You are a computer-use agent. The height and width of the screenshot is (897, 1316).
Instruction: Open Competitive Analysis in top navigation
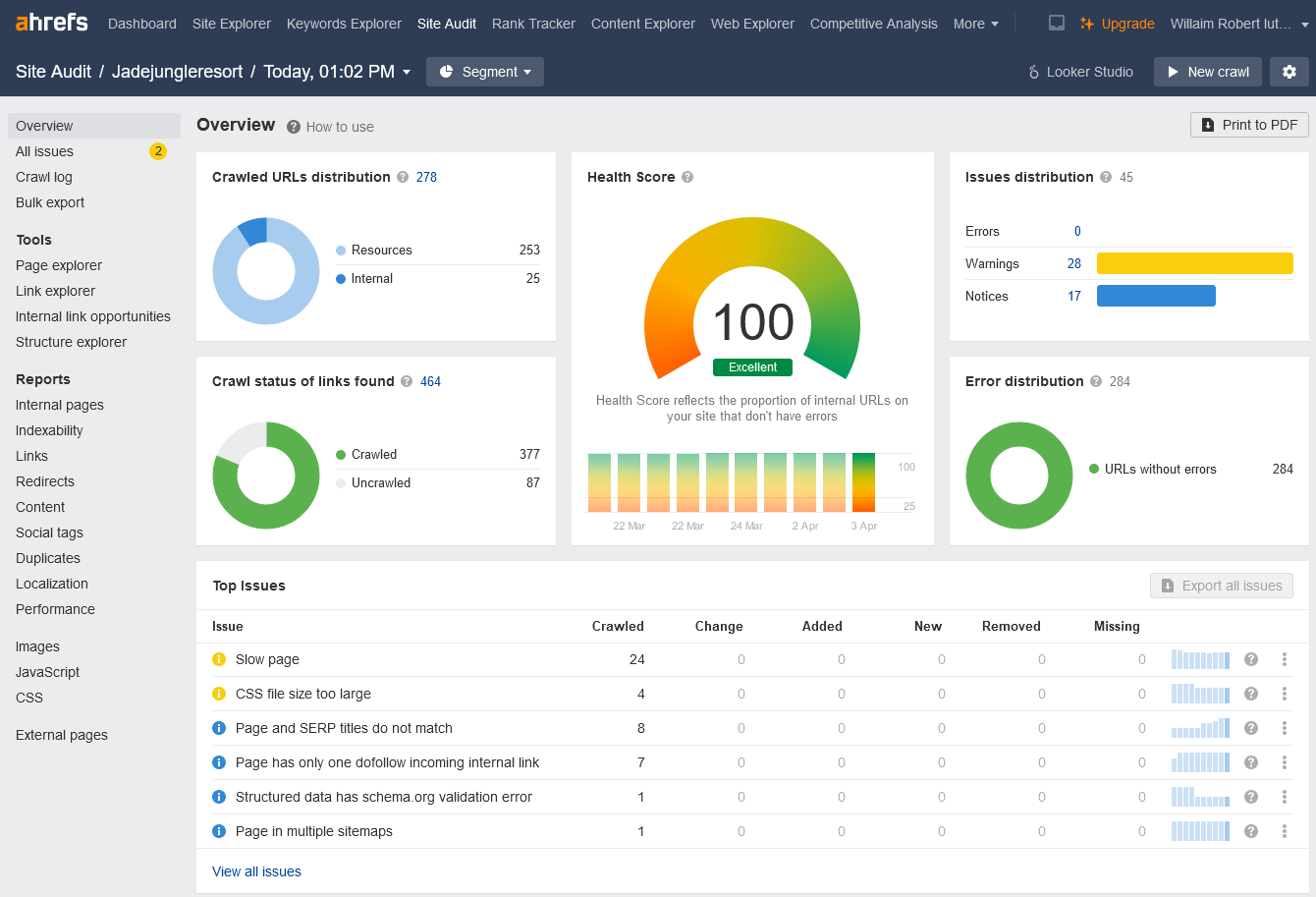click(874, 24)
